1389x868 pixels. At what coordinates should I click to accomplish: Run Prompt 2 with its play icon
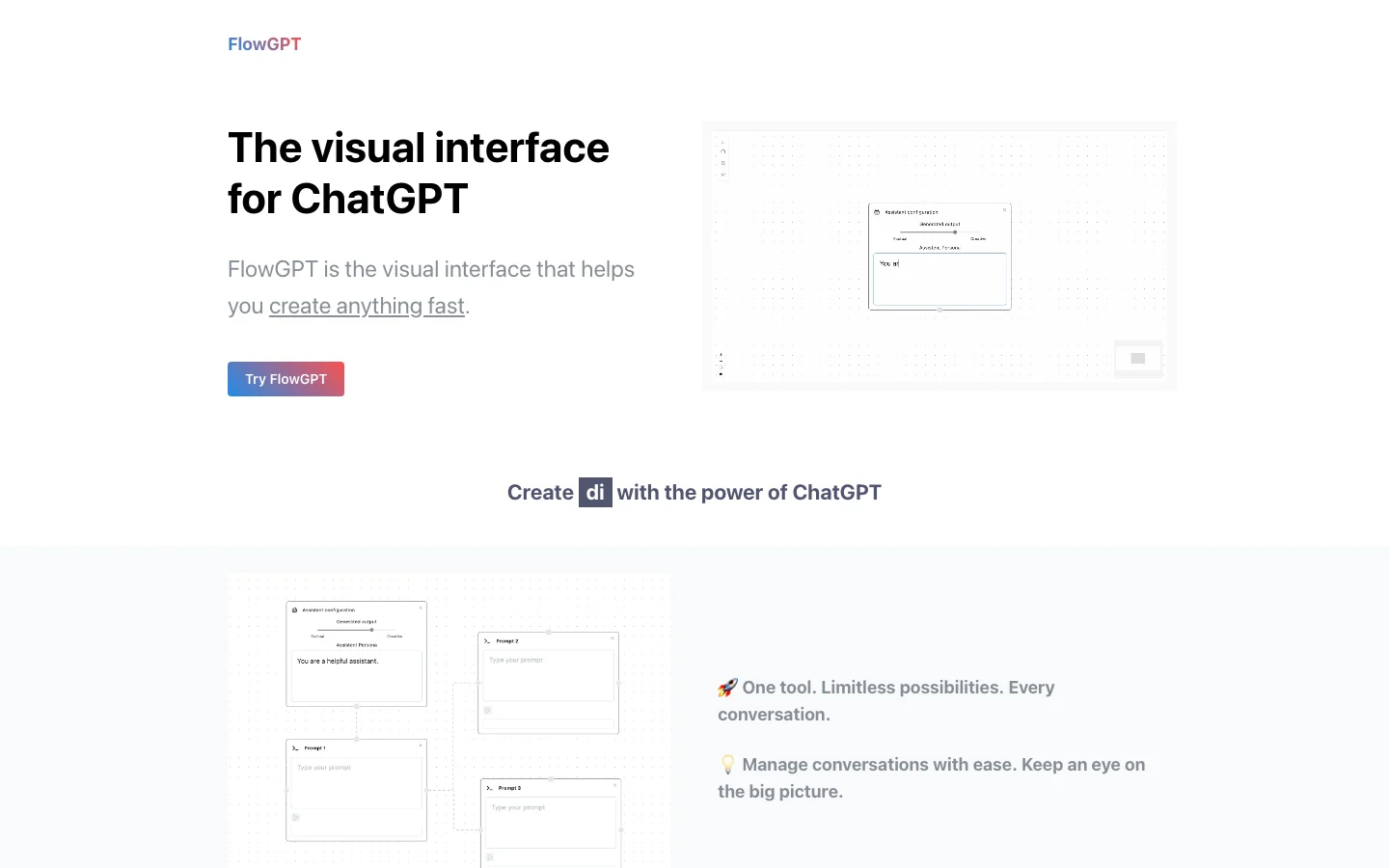[x=488, y=710]
